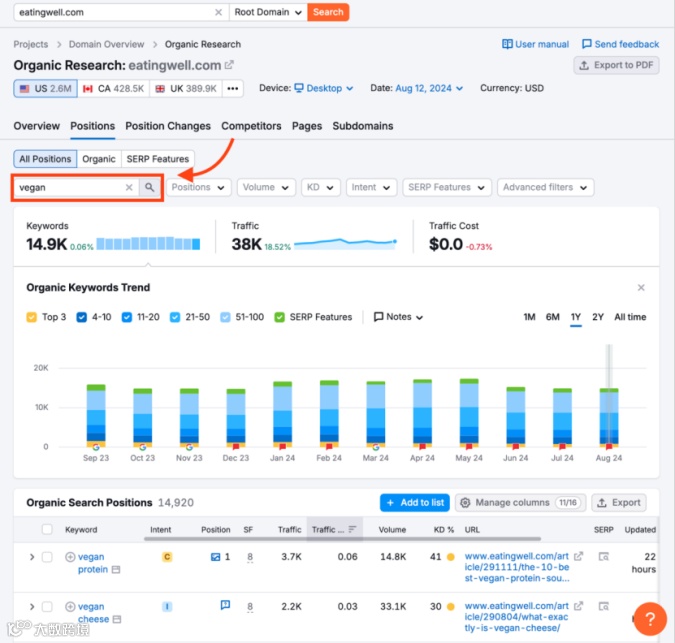Check the vegan protein row checkbox
This screenshot has width=675, height=643.
(47, 557)
